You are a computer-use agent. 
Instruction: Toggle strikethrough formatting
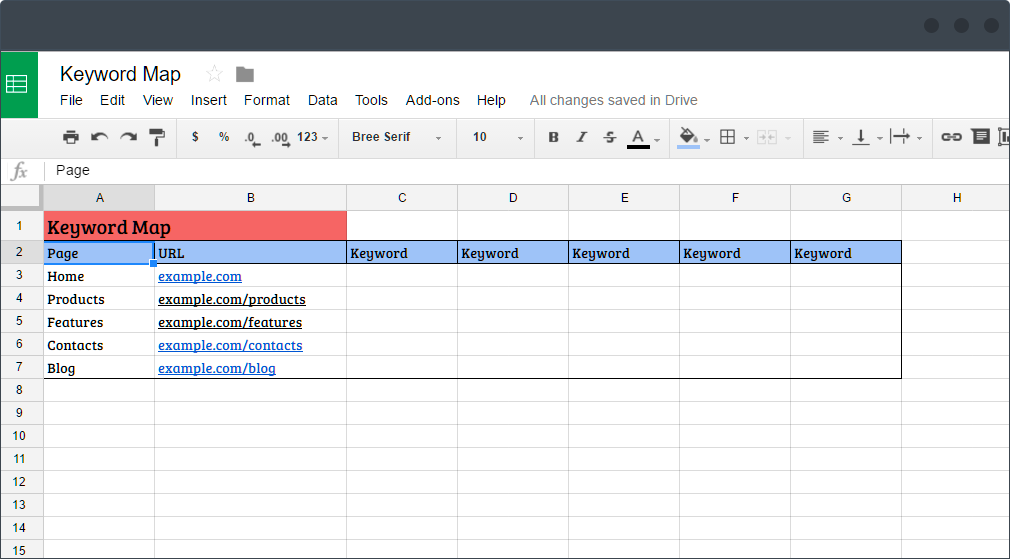tap(610, 137)
